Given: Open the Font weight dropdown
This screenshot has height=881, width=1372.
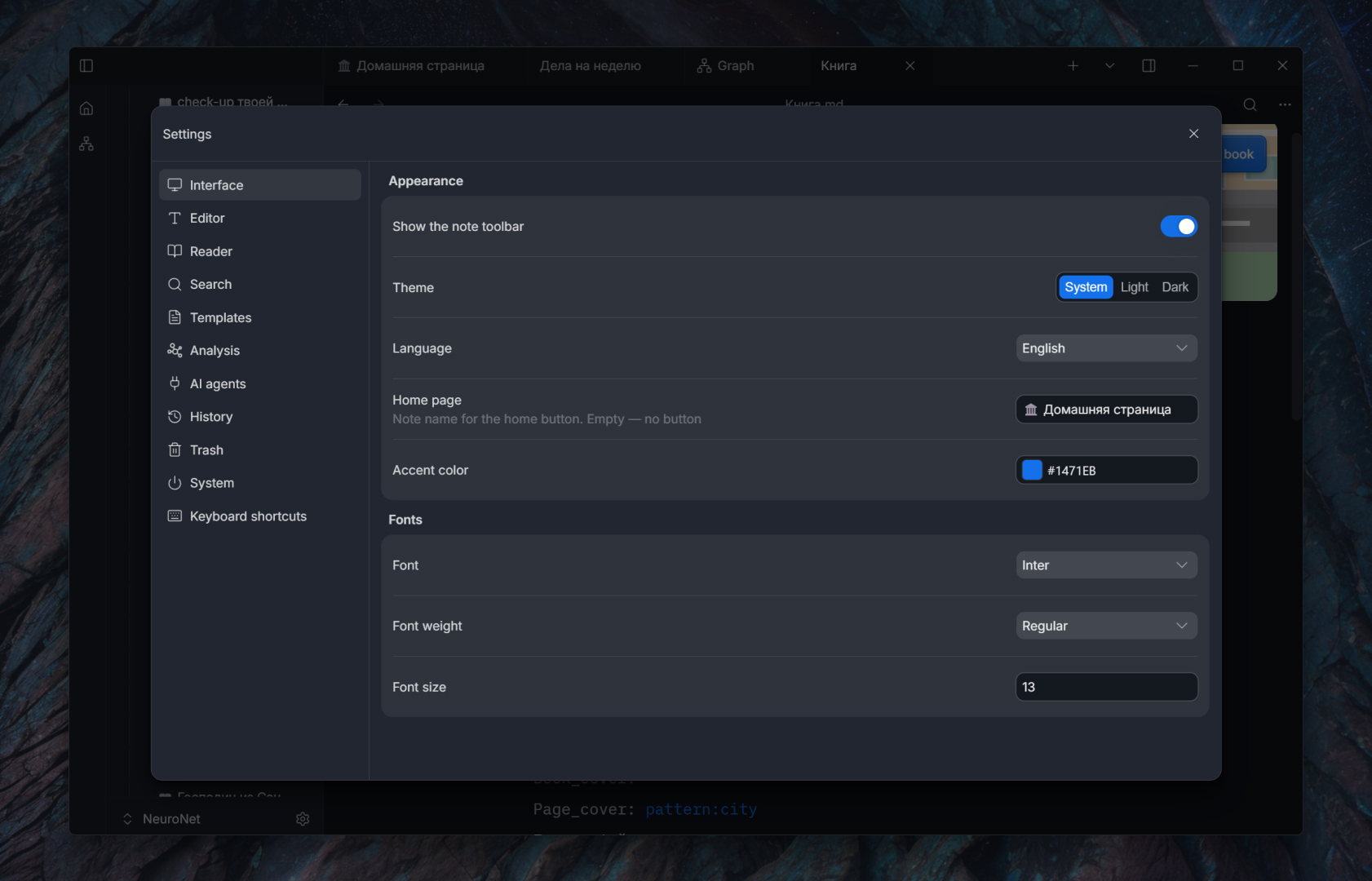Looking at the screenshot, I should click(1106, 626).
